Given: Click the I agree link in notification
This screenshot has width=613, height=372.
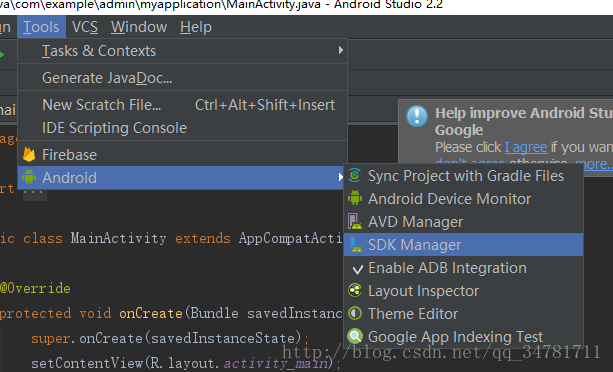Looking at the screenshot, I should click(526, 147).
